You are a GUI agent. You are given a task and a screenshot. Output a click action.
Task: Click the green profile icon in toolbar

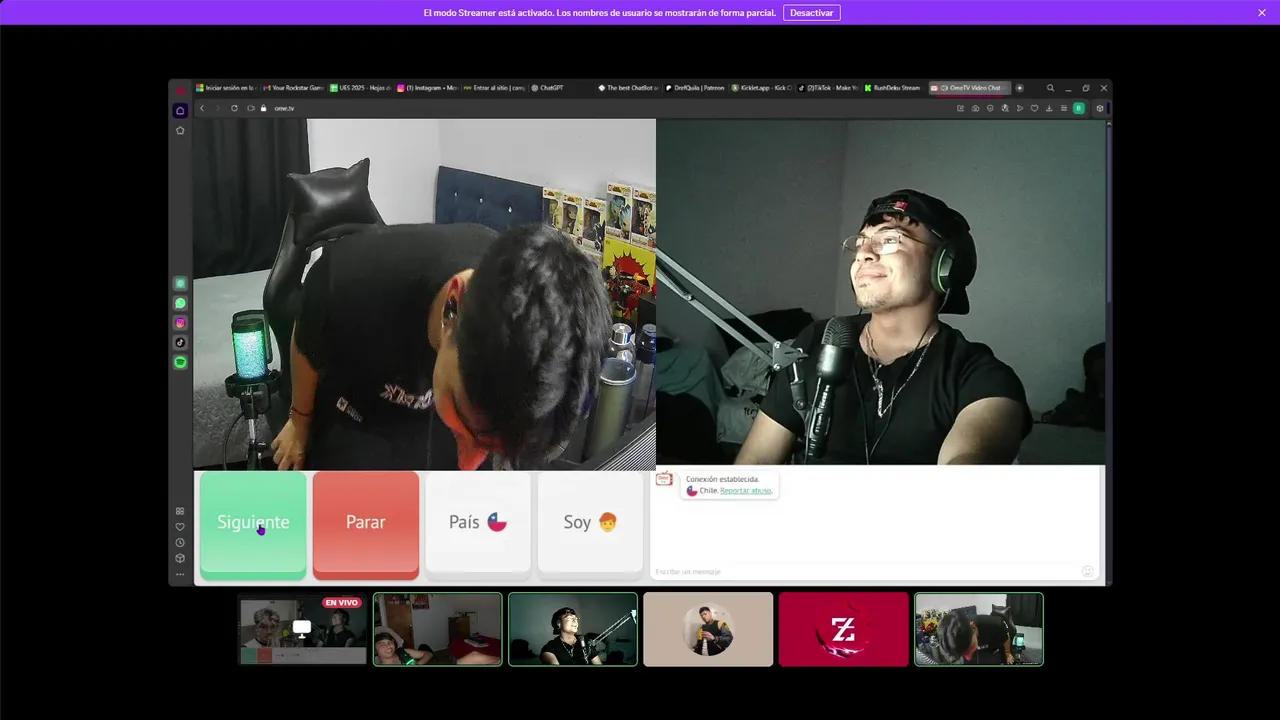click(x=1078, y=108)
